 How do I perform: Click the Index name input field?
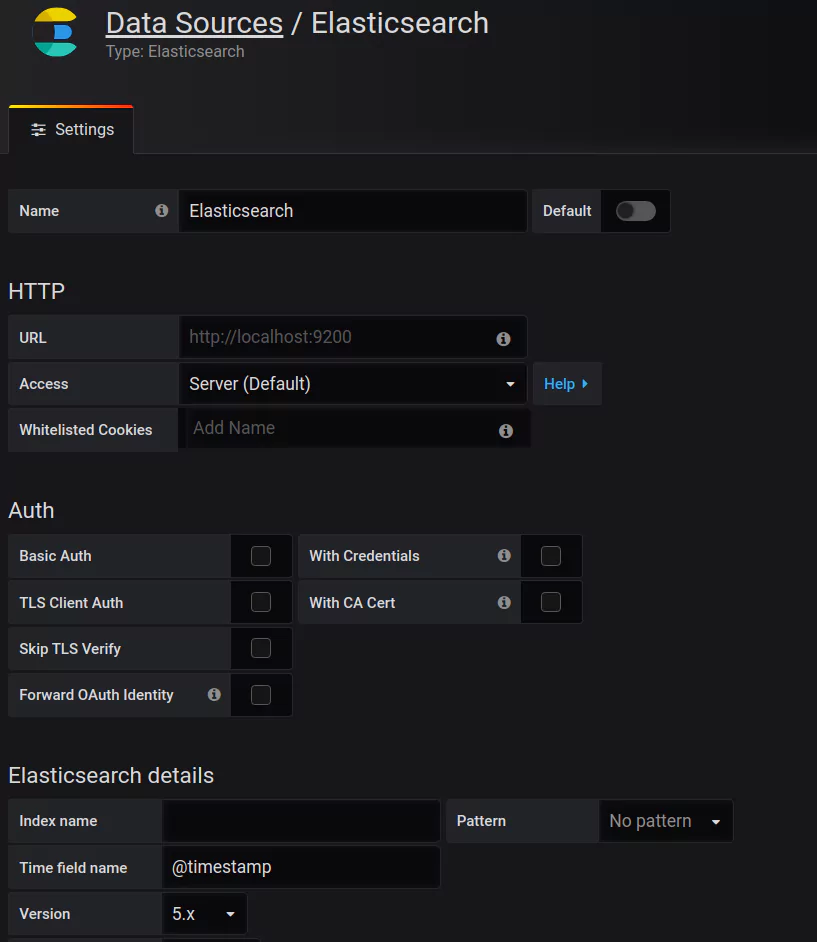[301, 821]
